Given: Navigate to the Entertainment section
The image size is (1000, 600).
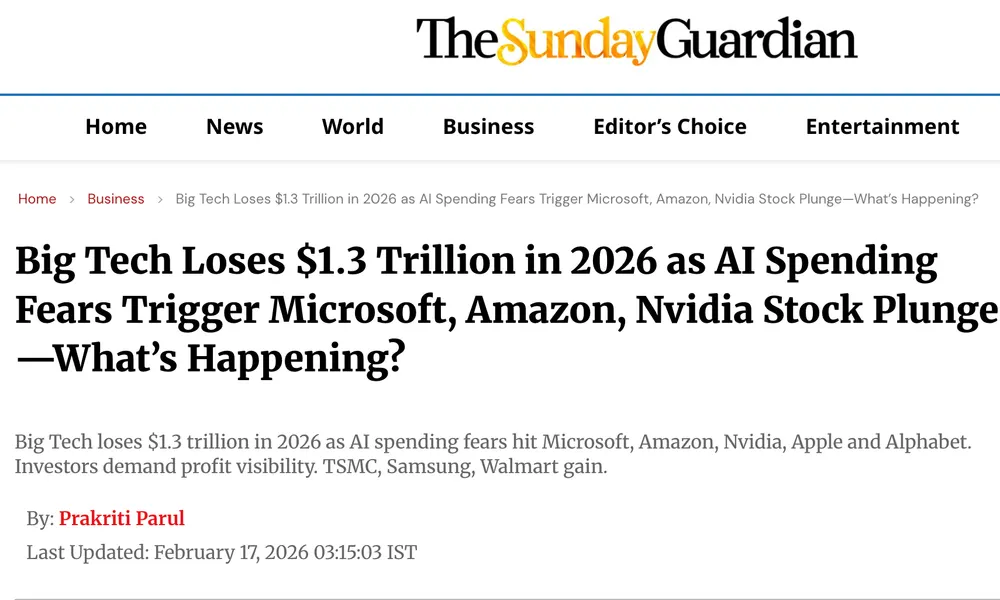Looking at the screenshot, I should (882, 127).
